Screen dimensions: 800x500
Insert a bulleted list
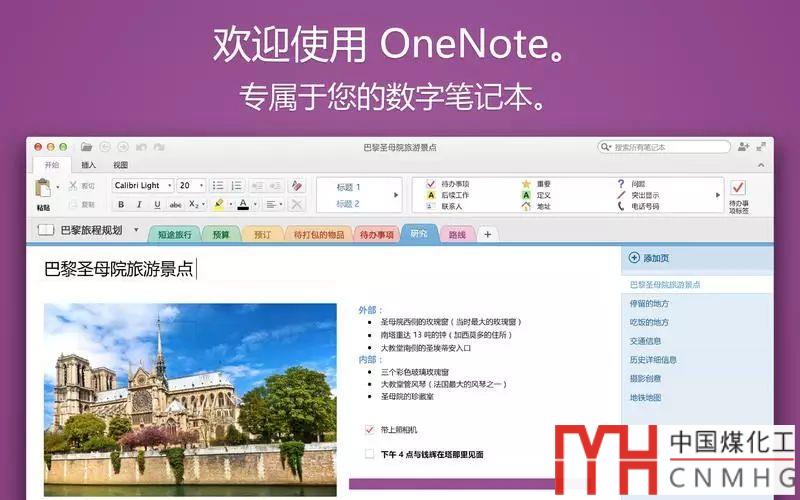tap(218, 185)
